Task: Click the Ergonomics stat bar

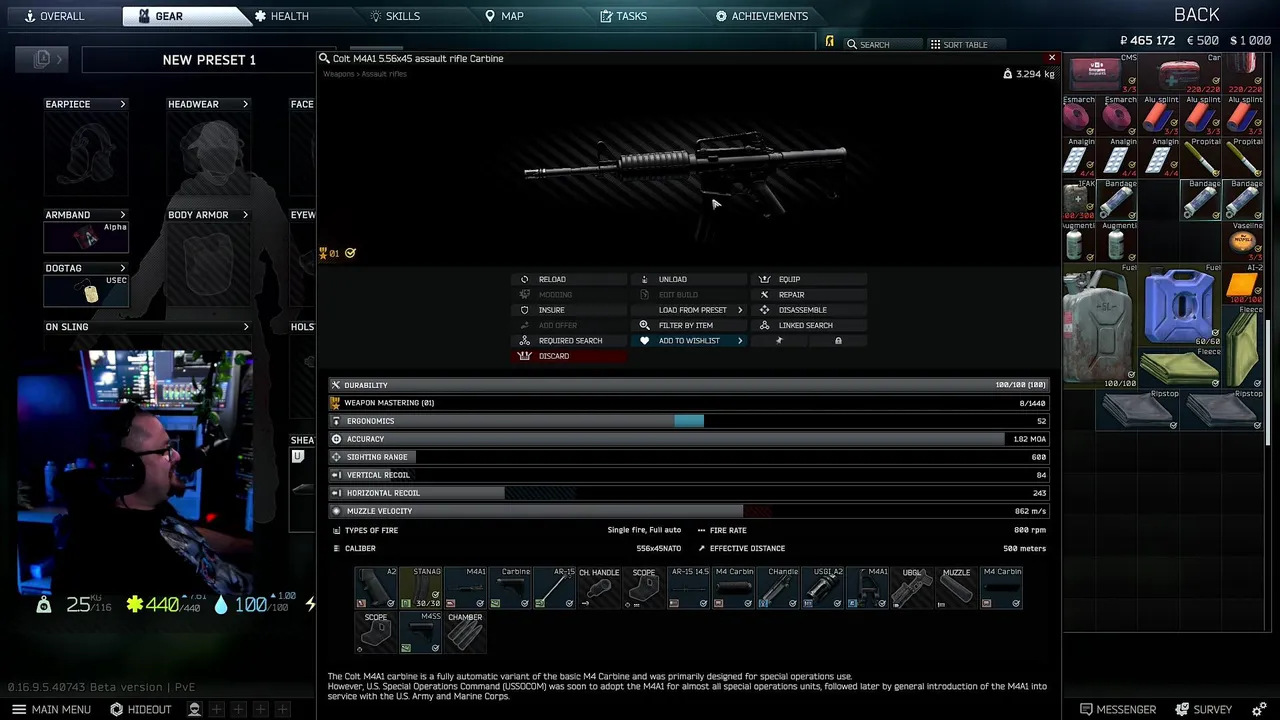Action: coord(689,421)
